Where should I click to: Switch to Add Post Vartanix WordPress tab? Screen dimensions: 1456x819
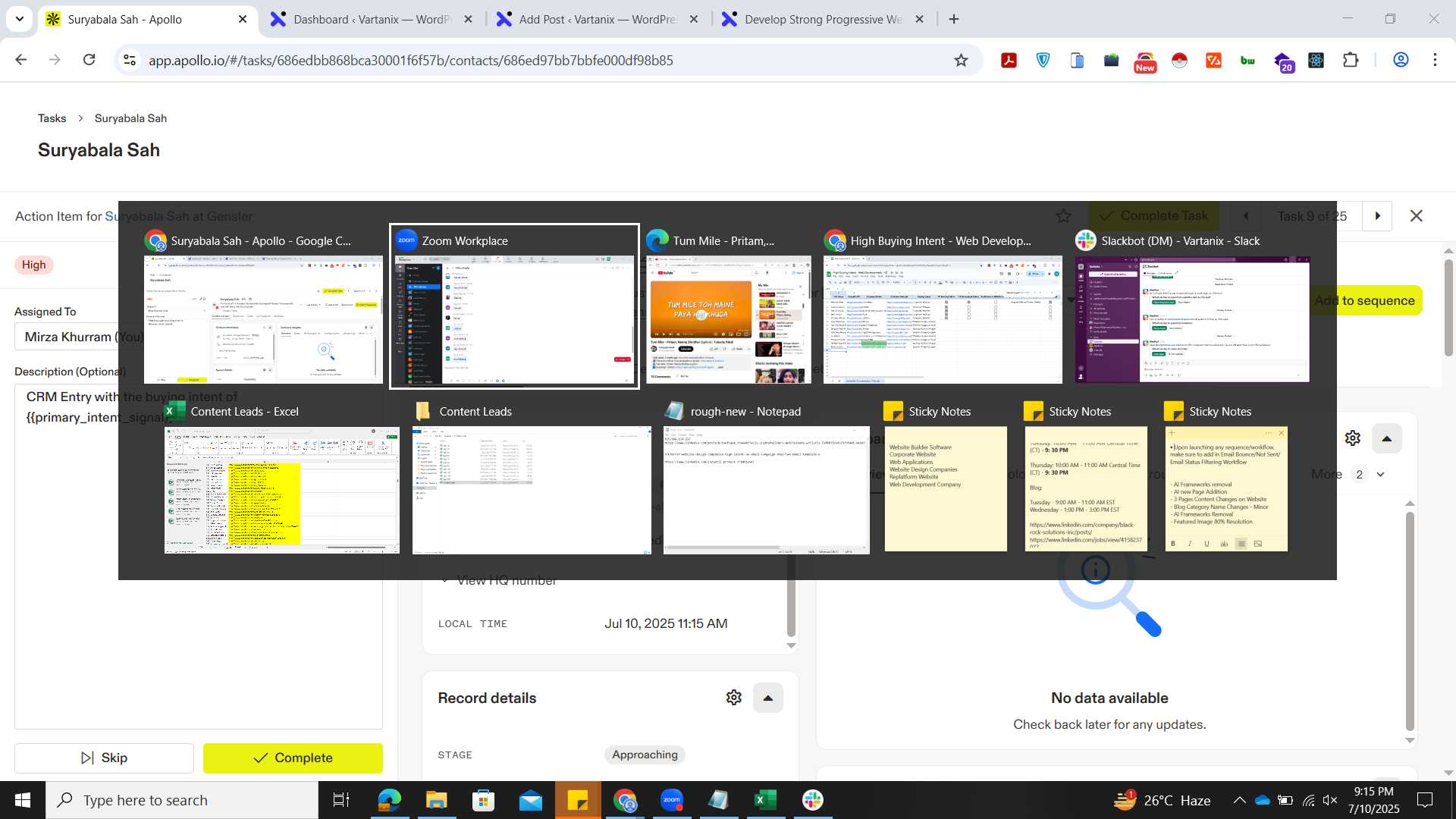point(597,20)
